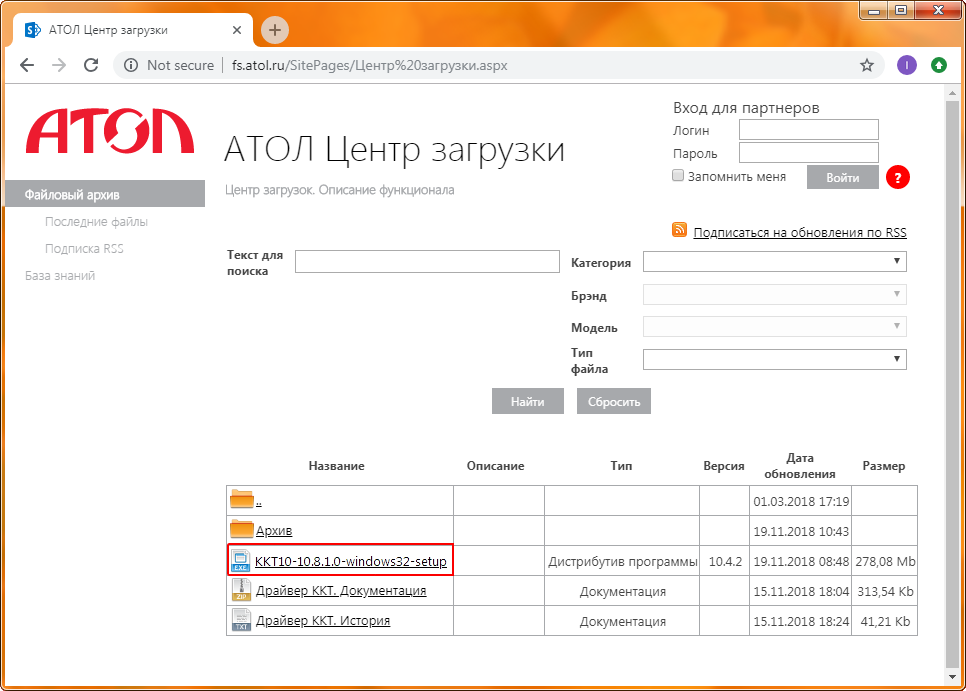This screenshot has width=966, height=691.
Task: Click the orange RSS feed icon
Action: coord(680,231)
